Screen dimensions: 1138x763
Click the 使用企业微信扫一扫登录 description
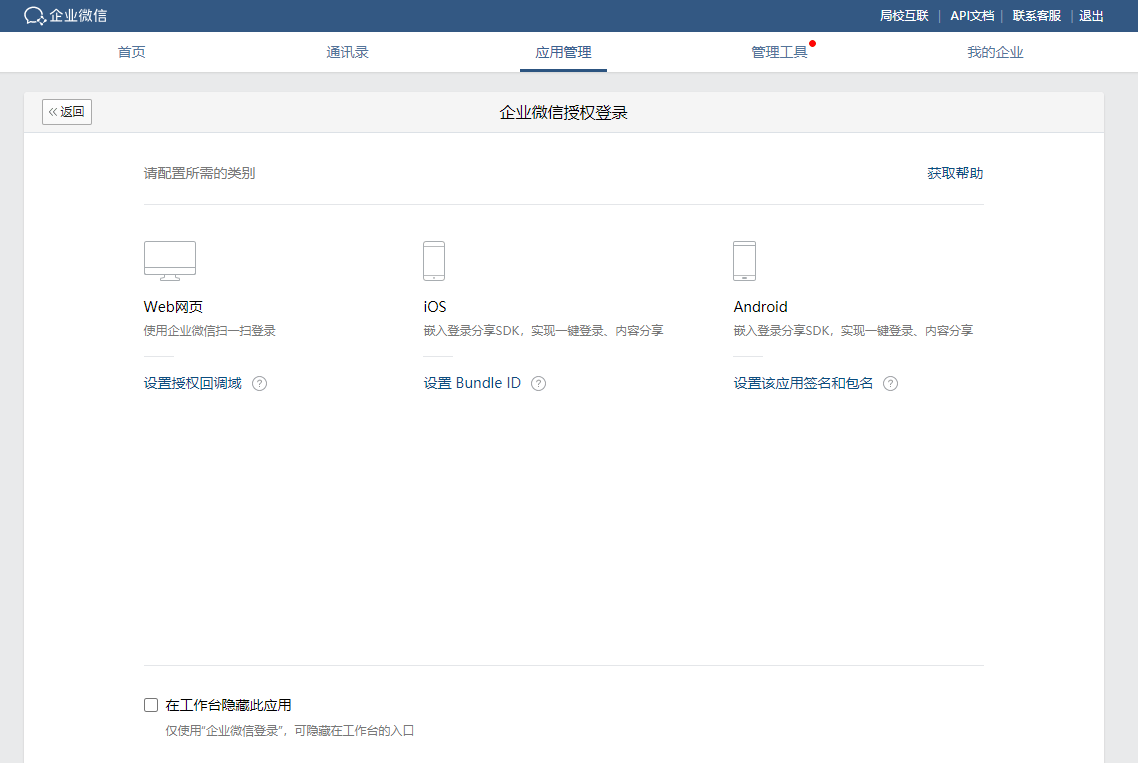[x=210, y=331]
